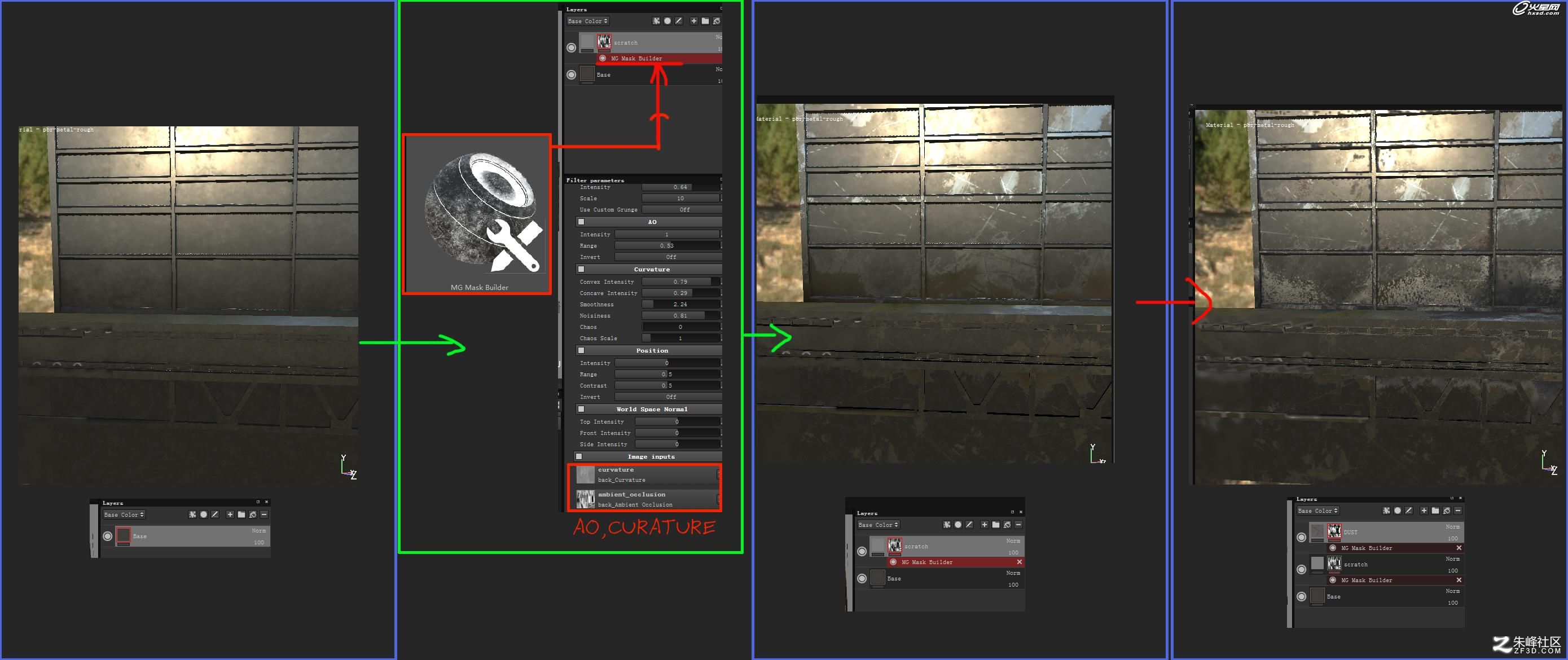Image resolution: width=1568 pixels, height=660 pixels.
Task: Remove MG Mask Builder with X under DUST layer
Action: [x=1459, y=548]
